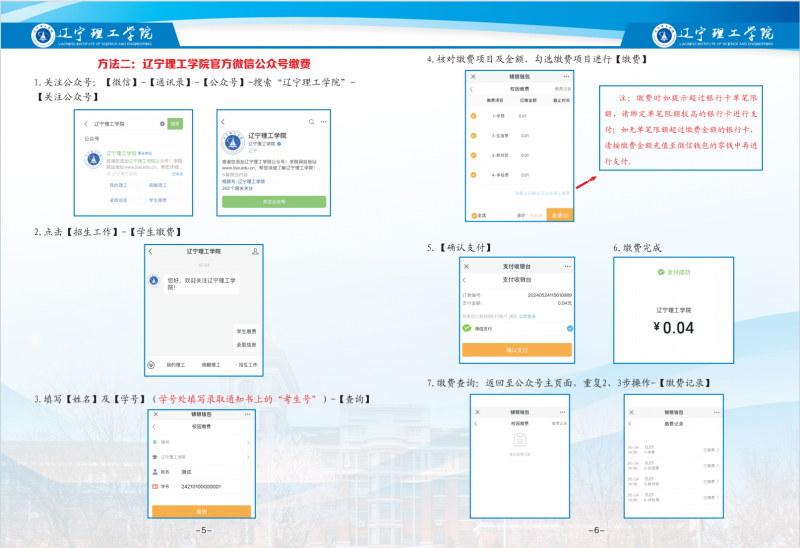Open 缴费记录 link on step 7 left page

click(x=559, y=424)
